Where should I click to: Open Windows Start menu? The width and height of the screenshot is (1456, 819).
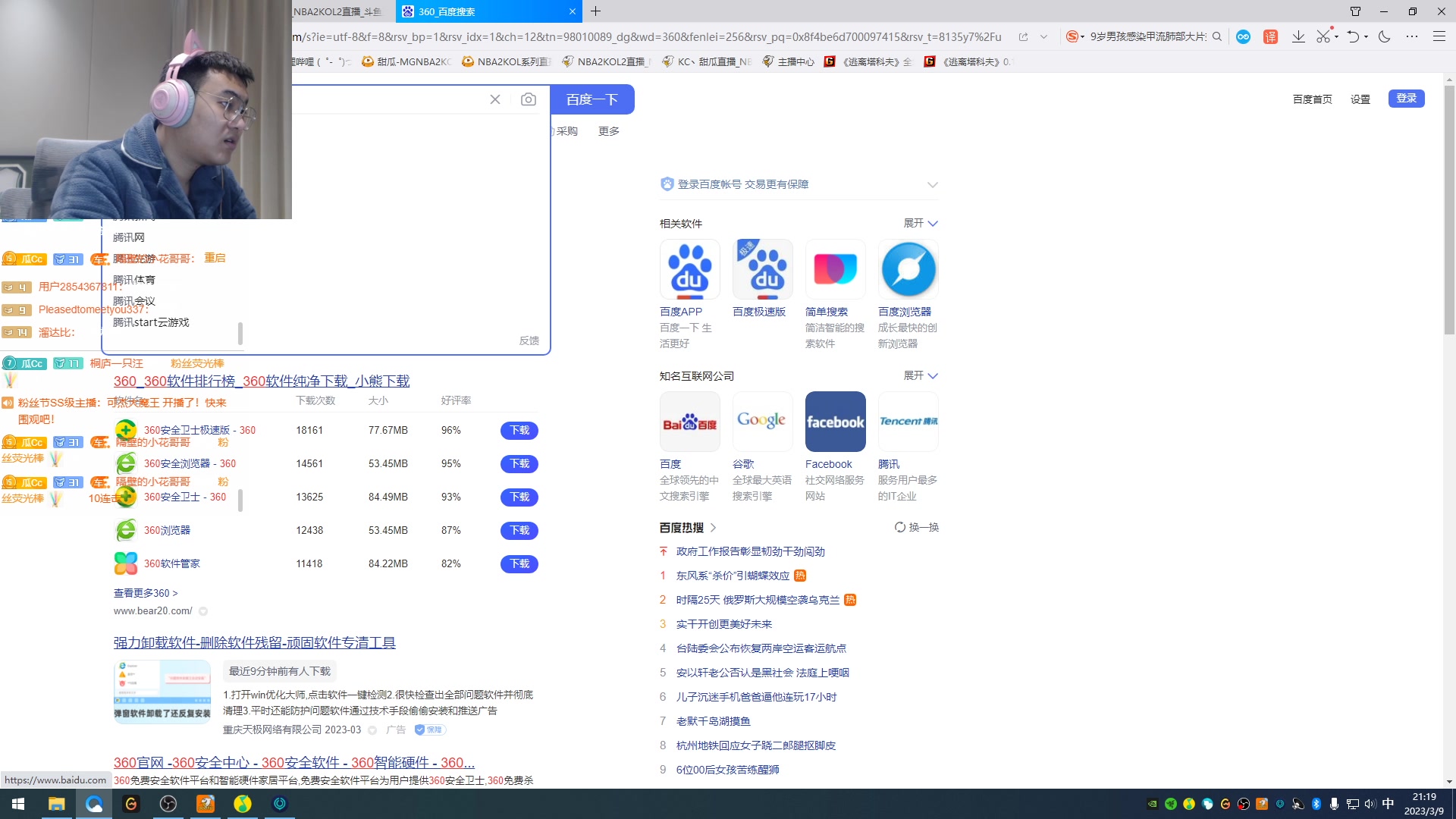click(18, 804)
